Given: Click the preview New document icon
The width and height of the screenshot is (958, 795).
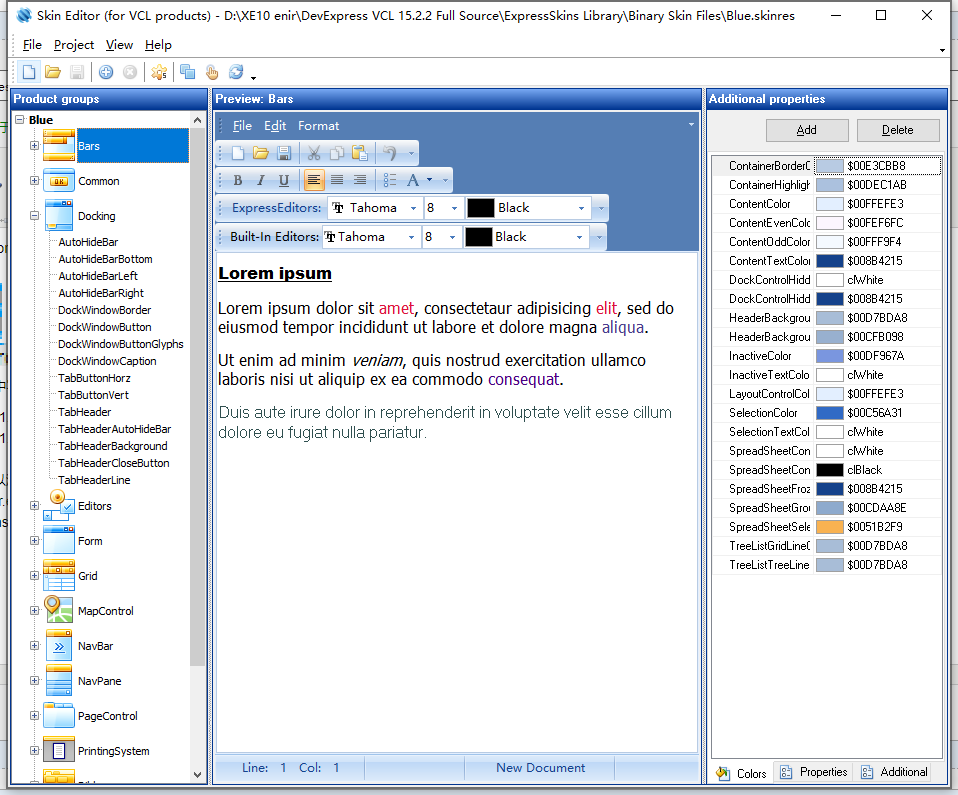Looking at the screenshot, I should [x=238, y=153].
